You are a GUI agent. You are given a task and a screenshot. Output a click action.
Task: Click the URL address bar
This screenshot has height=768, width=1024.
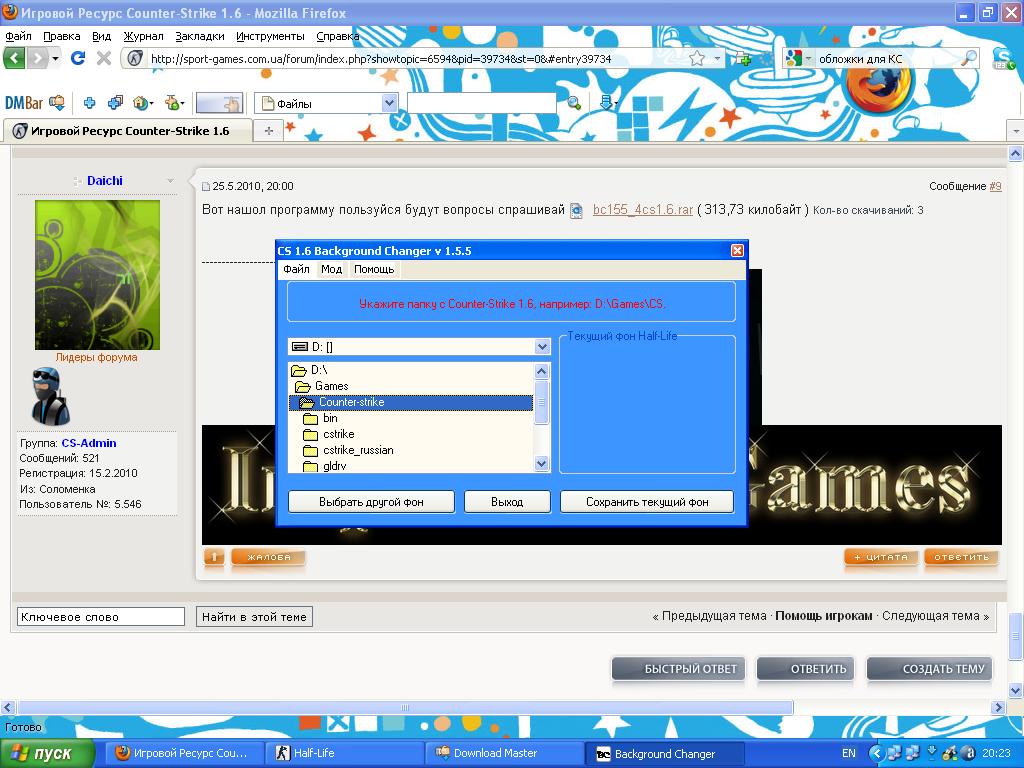click(x=418, y=59)
